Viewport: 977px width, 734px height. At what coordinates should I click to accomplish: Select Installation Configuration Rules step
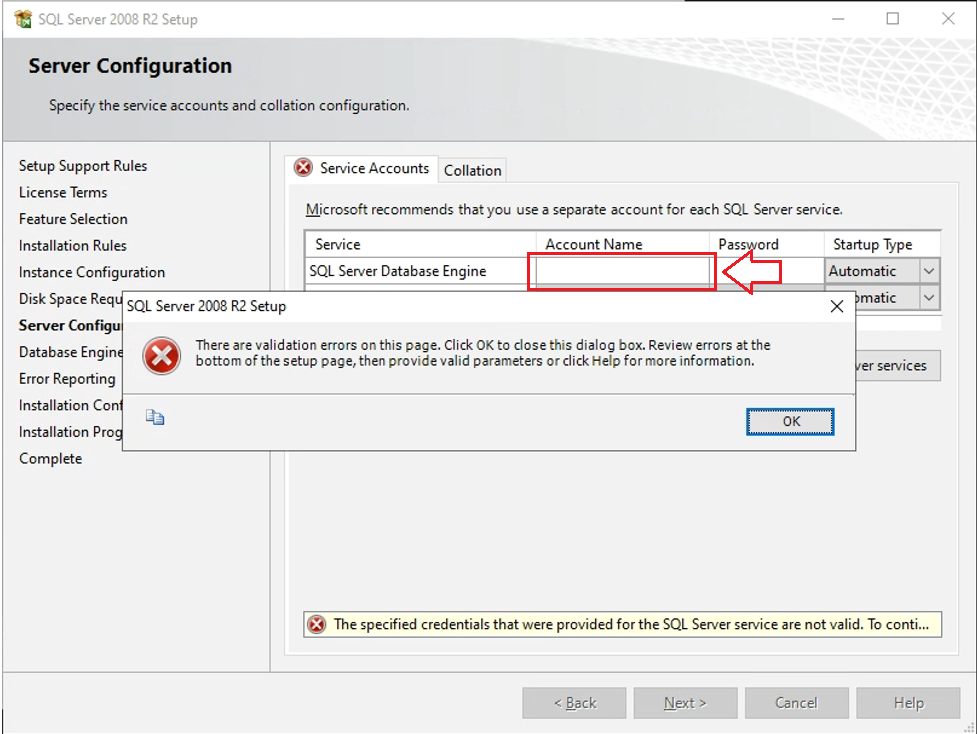point(70,405)
